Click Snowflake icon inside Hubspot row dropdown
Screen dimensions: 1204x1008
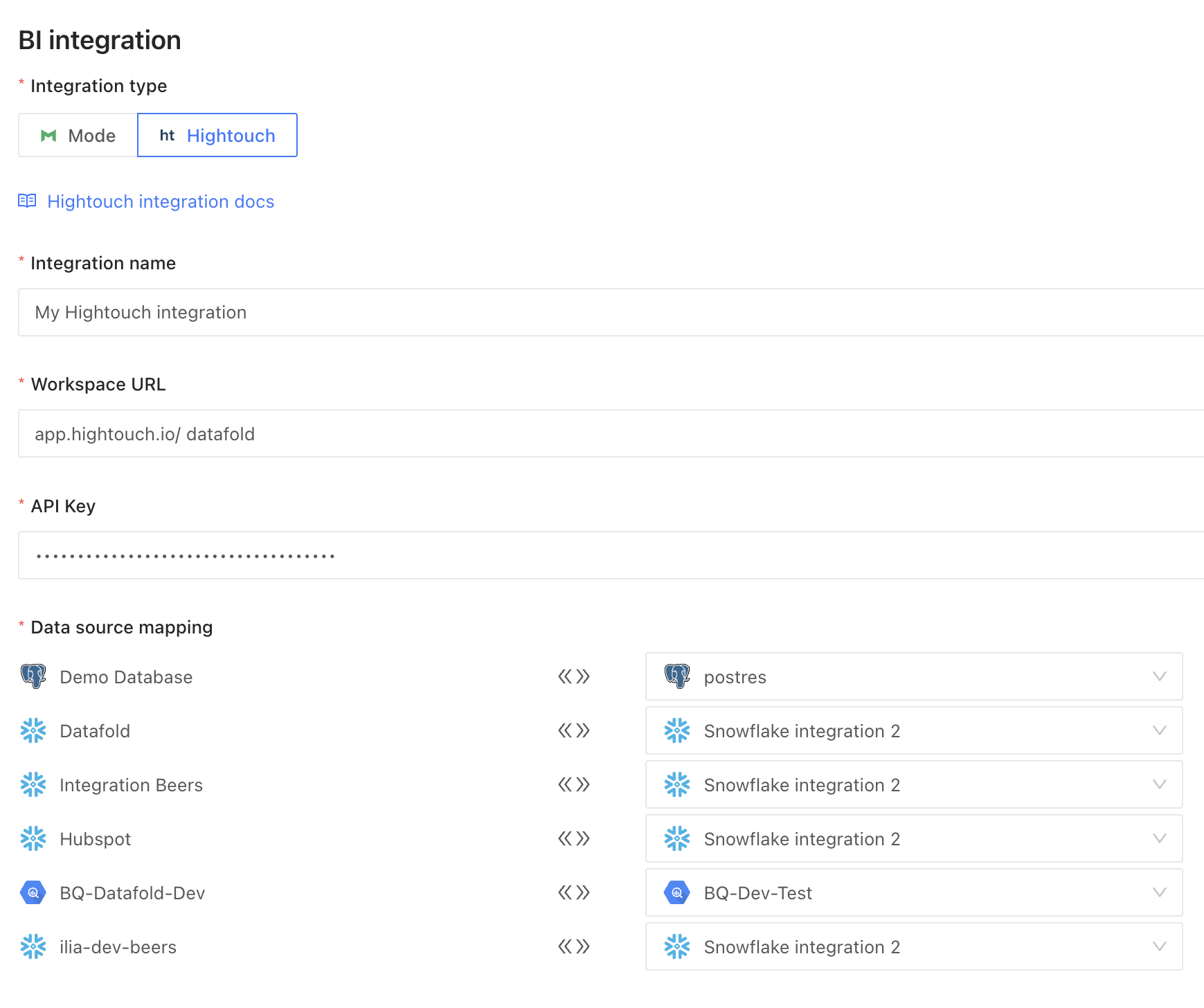pos(677,838)
